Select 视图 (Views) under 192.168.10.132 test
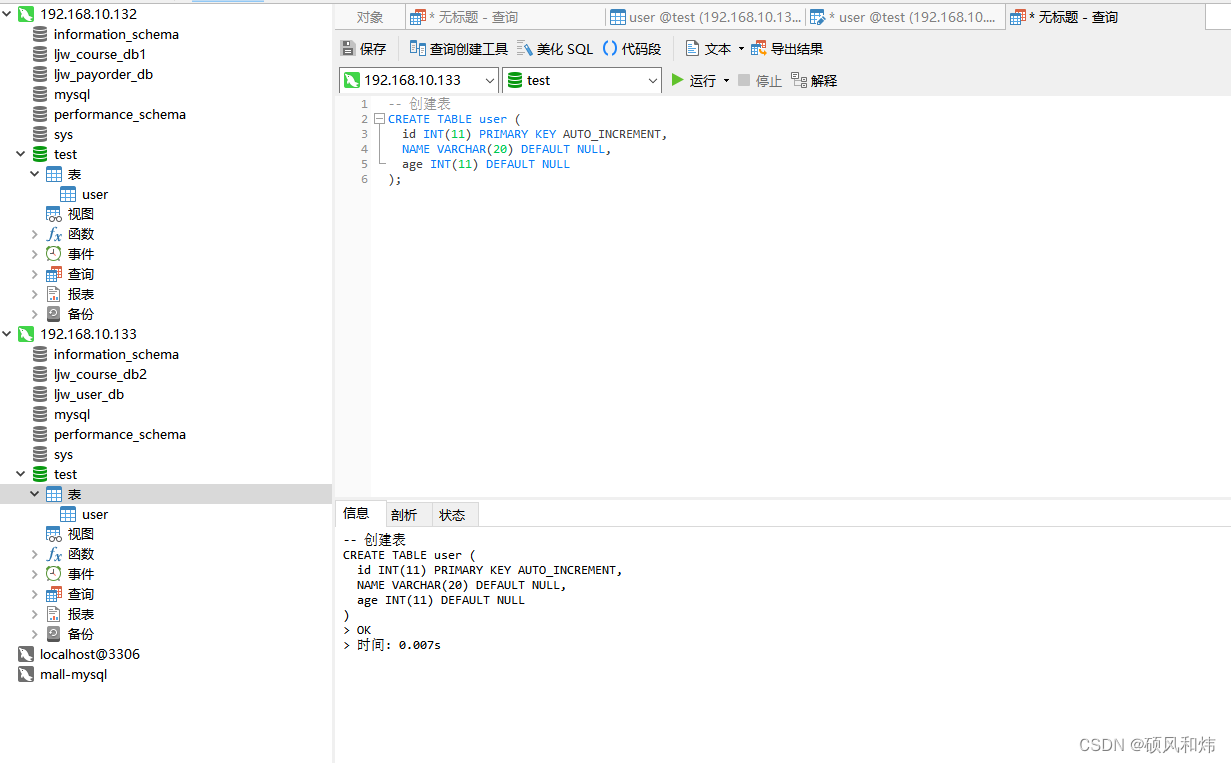This screenshot has height=763, width=1231. (x=81, y=214)
